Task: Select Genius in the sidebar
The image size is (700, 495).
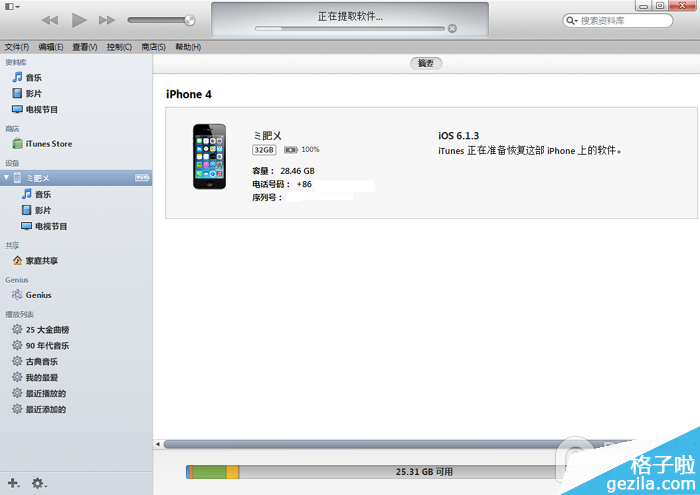Action: pyautogui.click(x=38, y=295)
